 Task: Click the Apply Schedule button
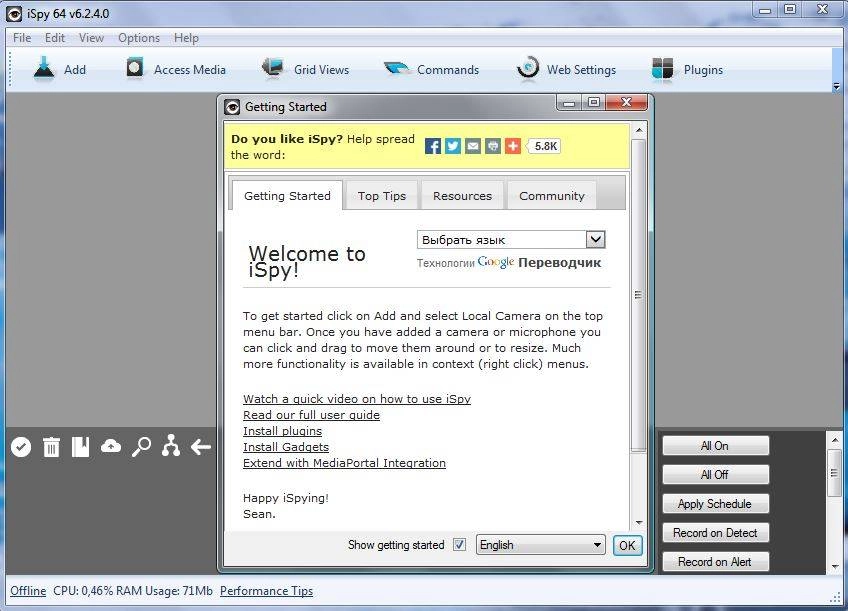[x=715, y=504]
